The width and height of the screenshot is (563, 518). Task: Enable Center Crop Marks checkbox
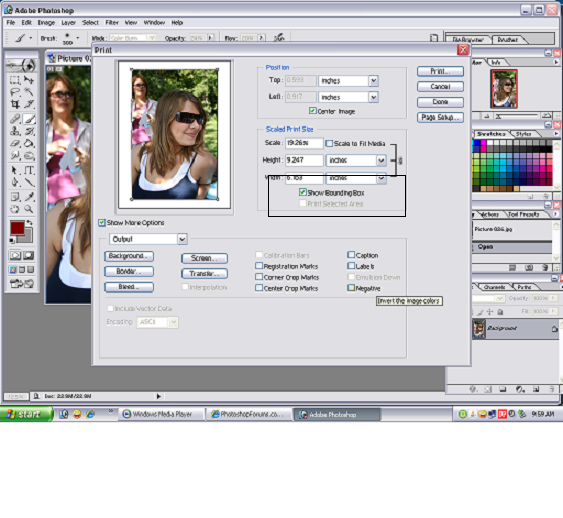259,288
